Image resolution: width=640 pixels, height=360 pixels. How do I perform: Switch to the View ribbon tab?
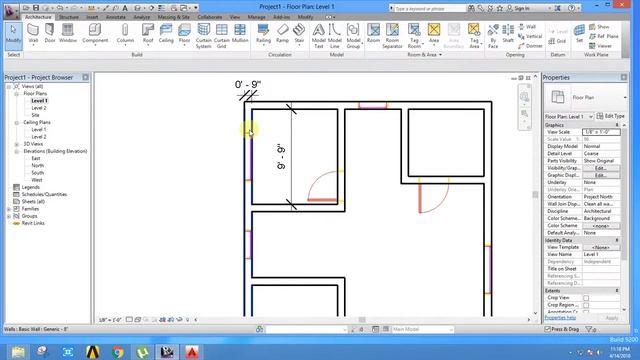pyautogui.click(x=235, y=17)
